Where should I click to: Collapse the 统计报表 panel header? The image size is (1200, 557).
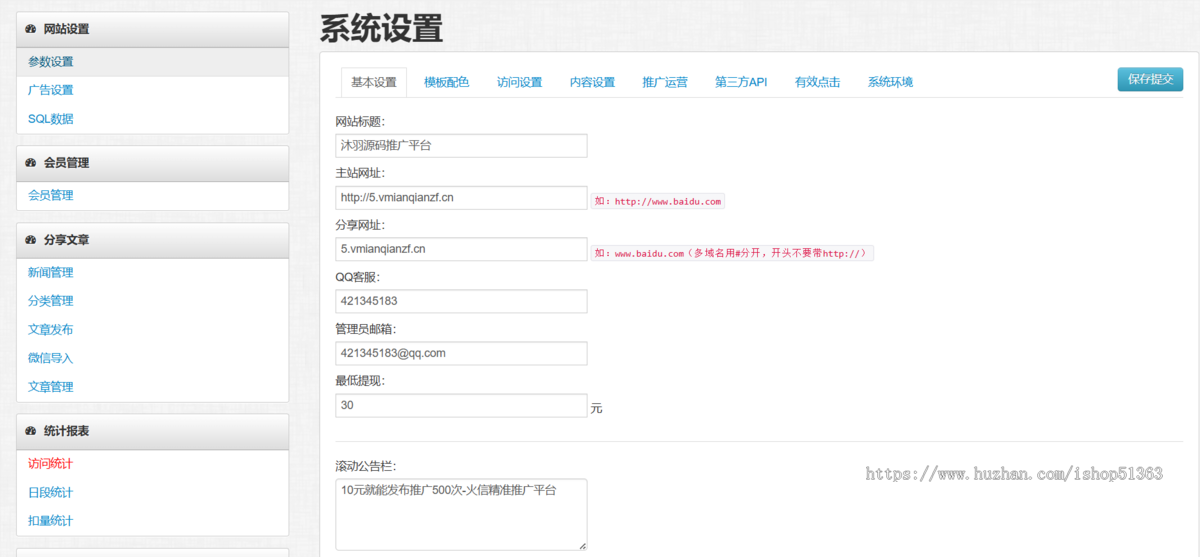(x=152, y=431)
